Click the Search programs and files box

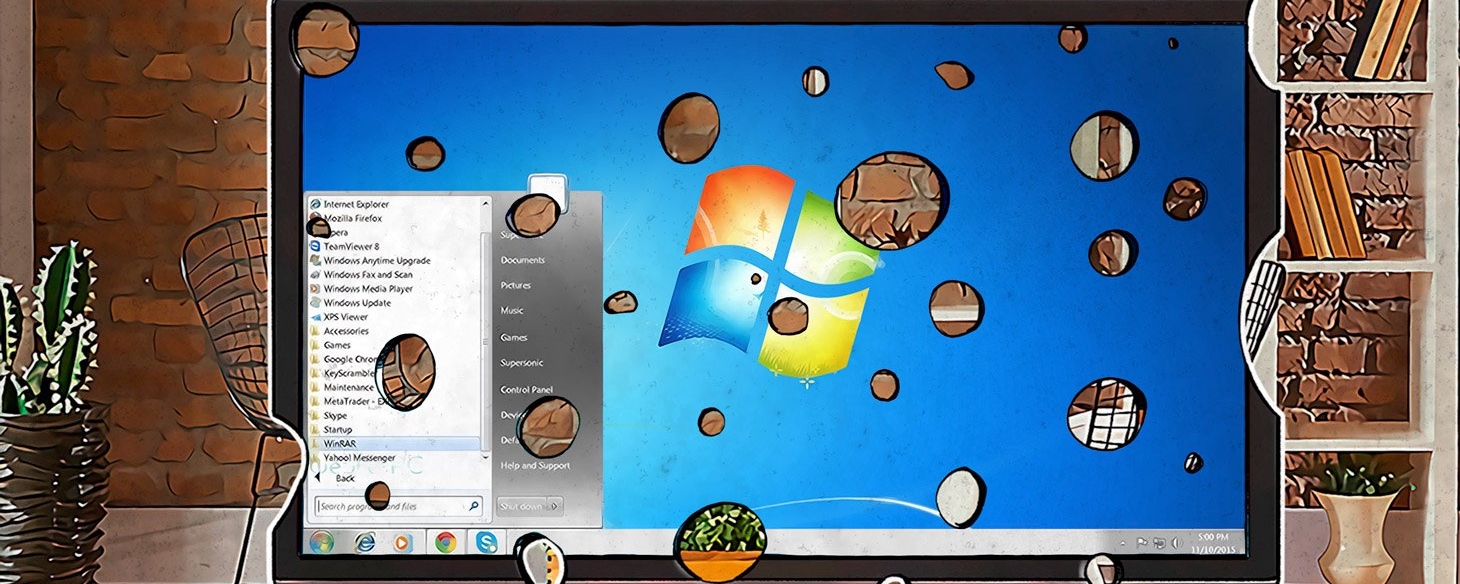point(390,506)
